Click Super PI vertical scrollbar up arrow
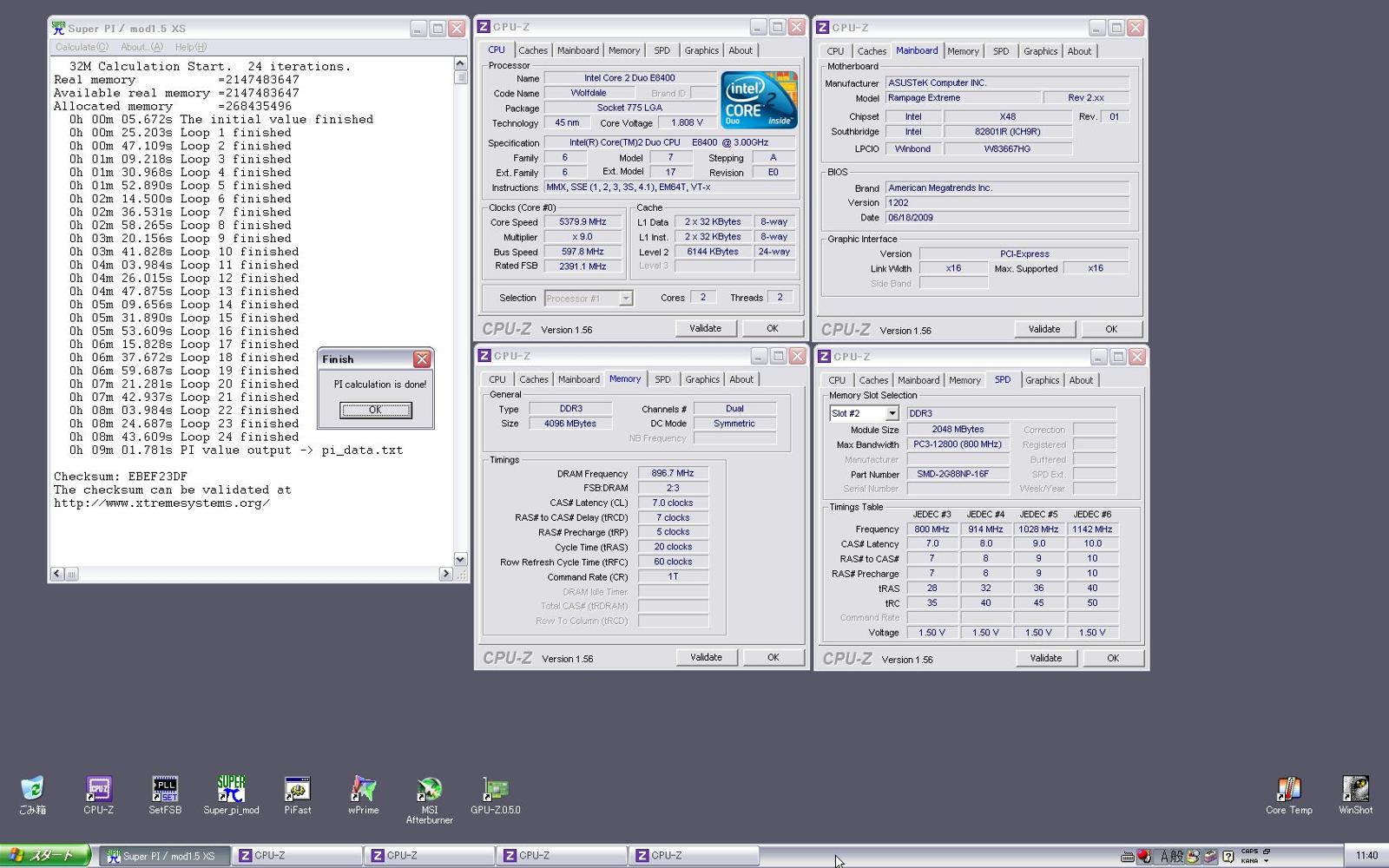This screenshot has height=868, width=1389. click(x=460, y=63)
